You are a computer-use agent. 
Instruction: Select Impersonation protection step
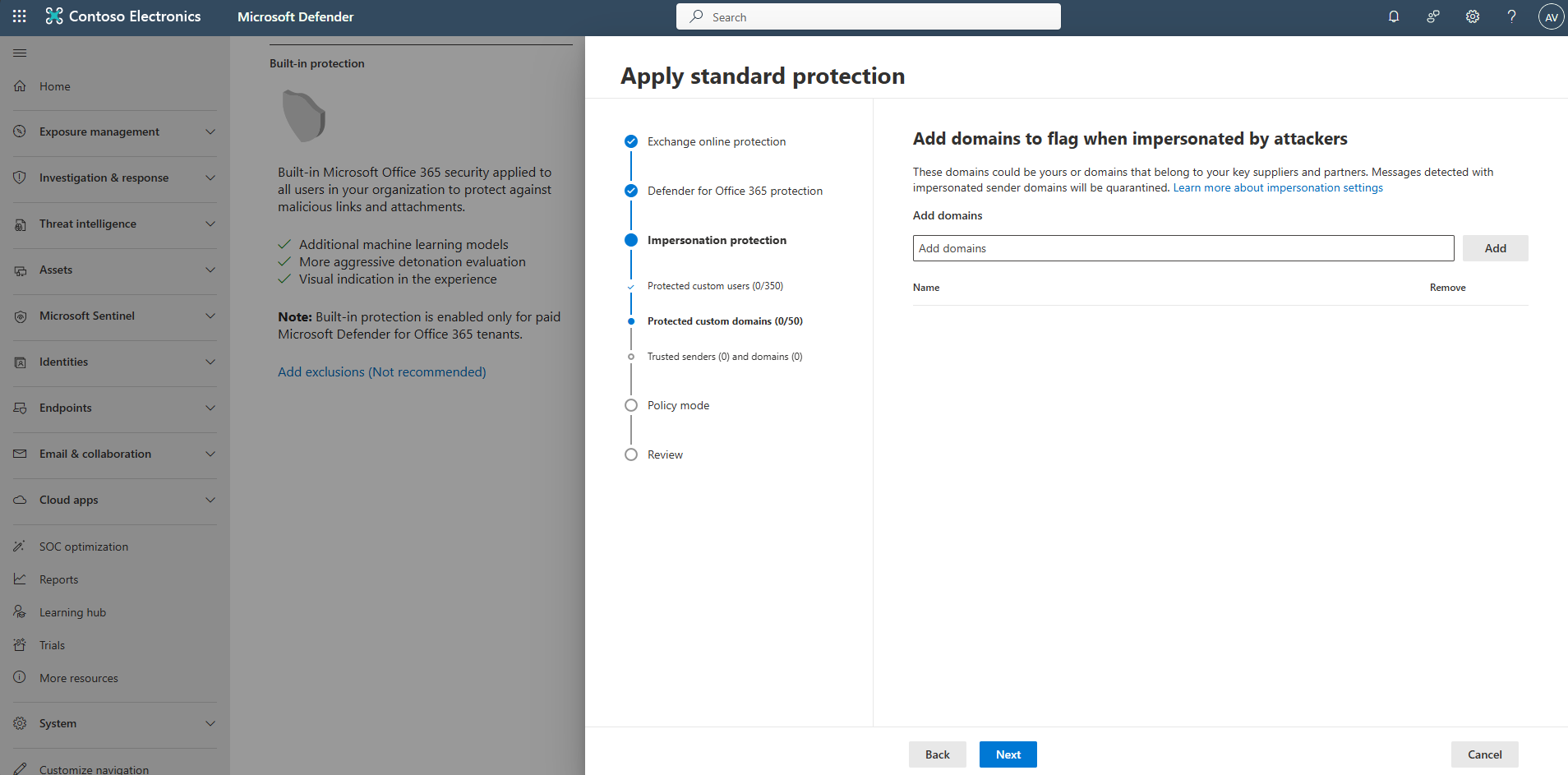(717, 240)
